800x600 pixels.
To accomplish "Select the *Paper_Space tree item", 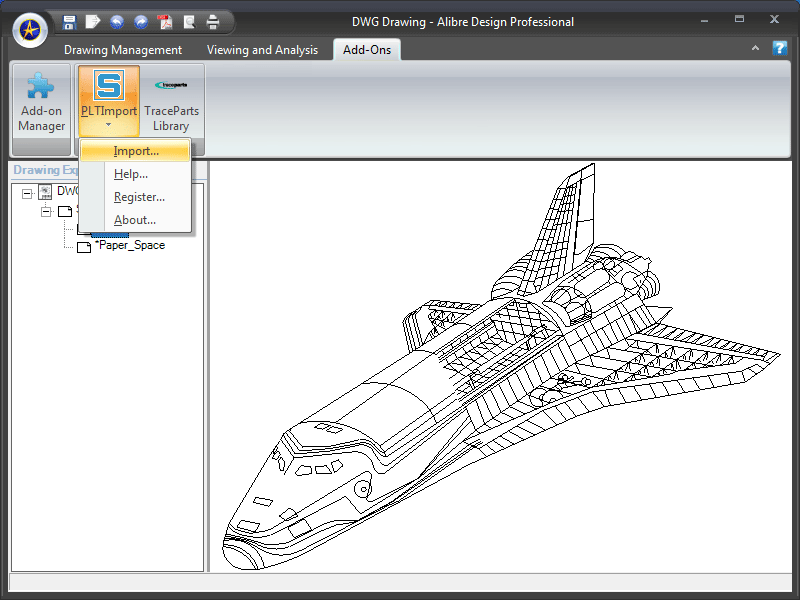I will [129, 245].
